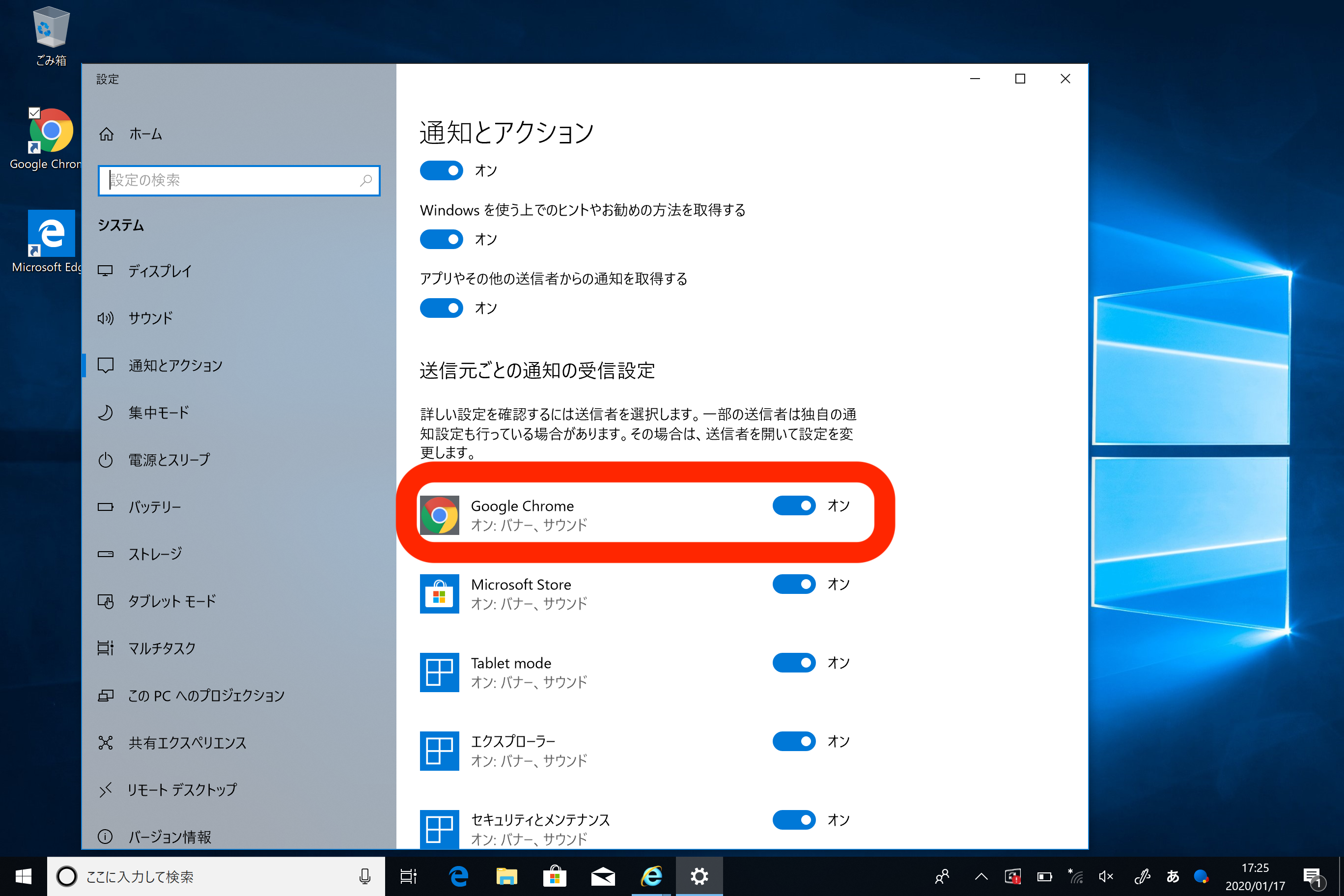Image resolution: width=1344 pixels, height=896 pixels.
Task: Click the magnifier icon in the settings search box
Action: [366, 181]
